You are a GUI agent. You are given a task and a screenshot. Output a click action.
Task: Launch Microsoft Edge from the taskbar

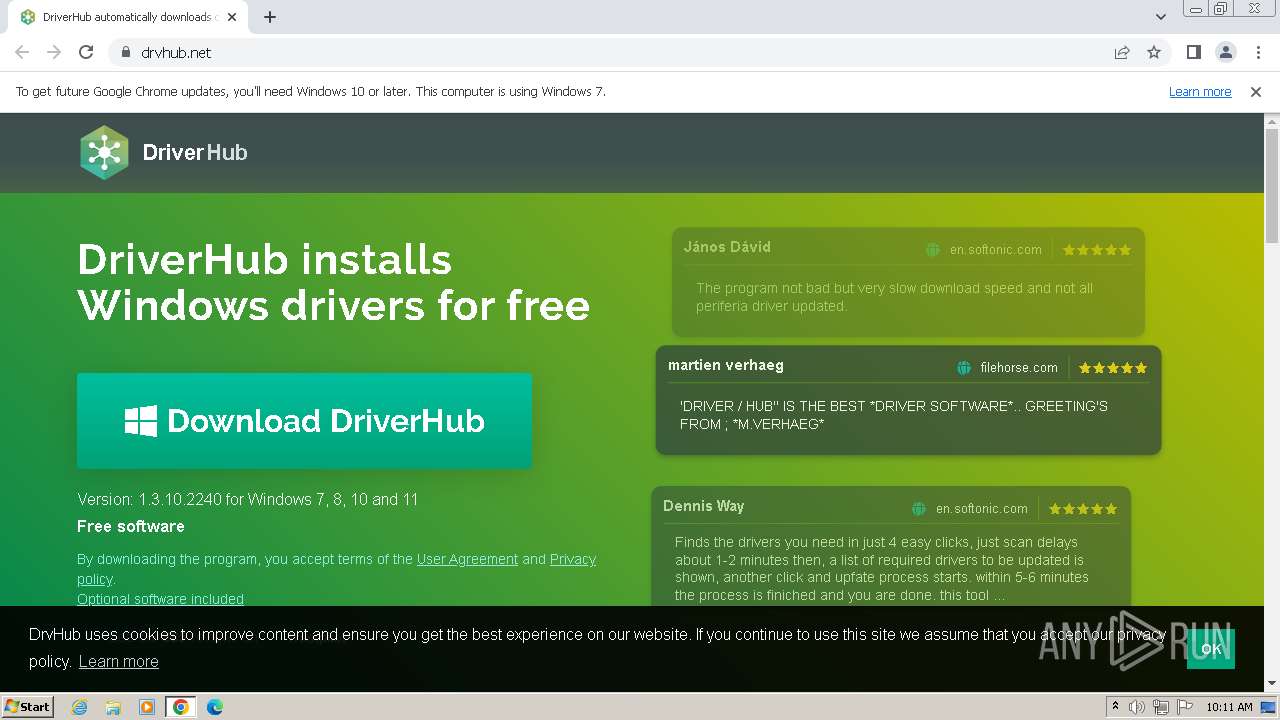(x=215, y=707)
